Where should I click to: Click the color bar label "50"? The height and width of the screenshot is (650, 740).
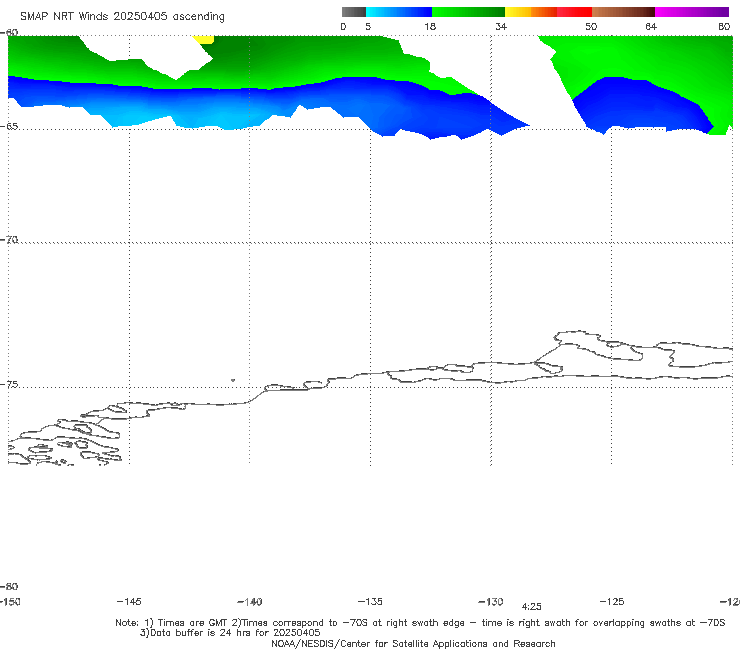pos(591,27)
